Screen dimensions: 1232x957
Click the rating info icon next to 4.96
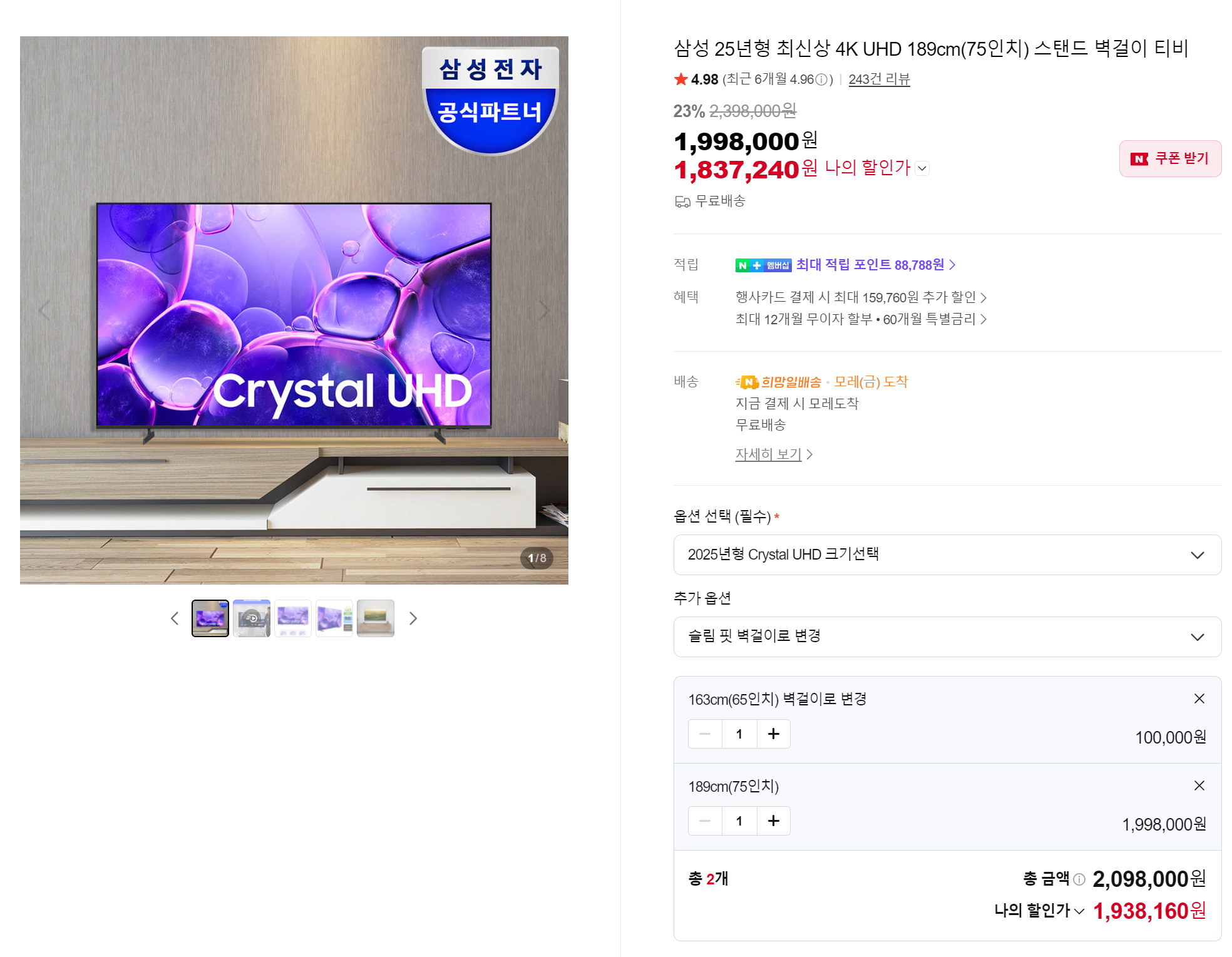click(821, 79)
